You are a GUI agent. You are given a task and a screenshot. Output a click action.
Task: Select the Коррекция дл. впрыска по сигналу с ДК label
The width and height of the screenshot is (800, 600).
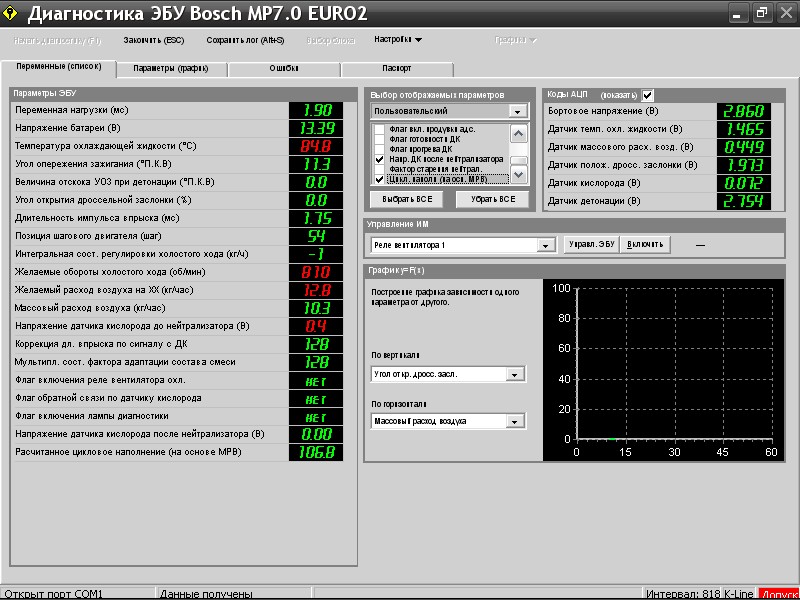(x=101, y=344)
